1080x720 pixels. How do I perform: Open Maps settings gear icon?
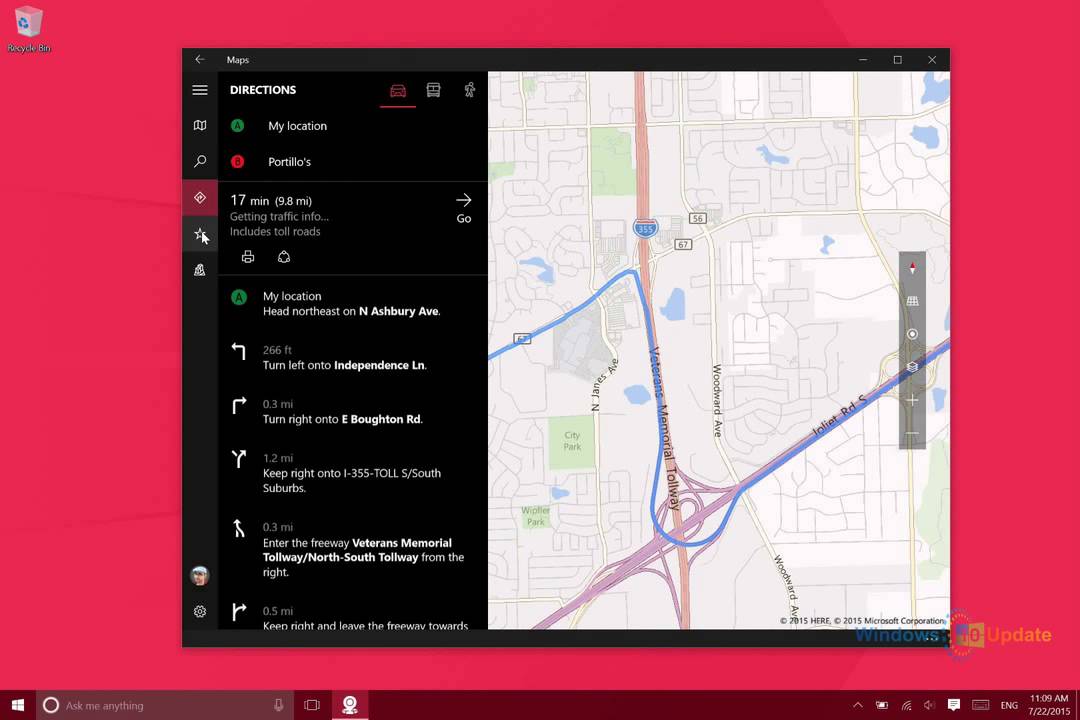[200, 611]
